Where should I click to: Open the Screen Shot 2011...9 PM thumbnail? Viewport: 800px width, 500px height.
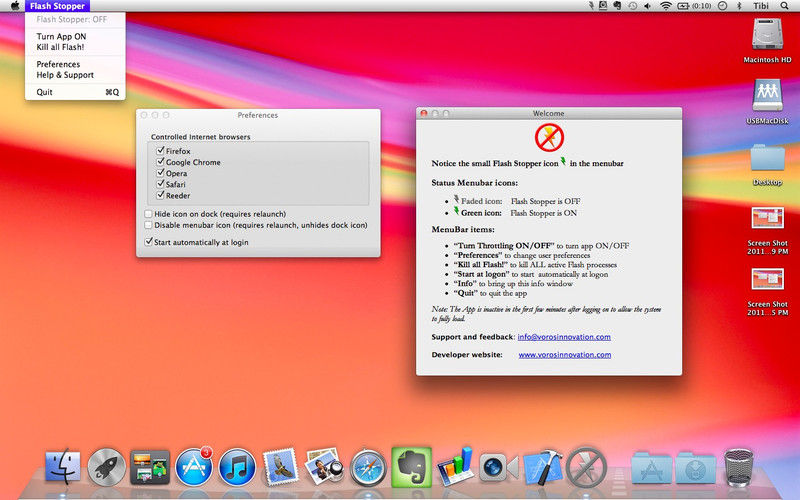[767, 218]
